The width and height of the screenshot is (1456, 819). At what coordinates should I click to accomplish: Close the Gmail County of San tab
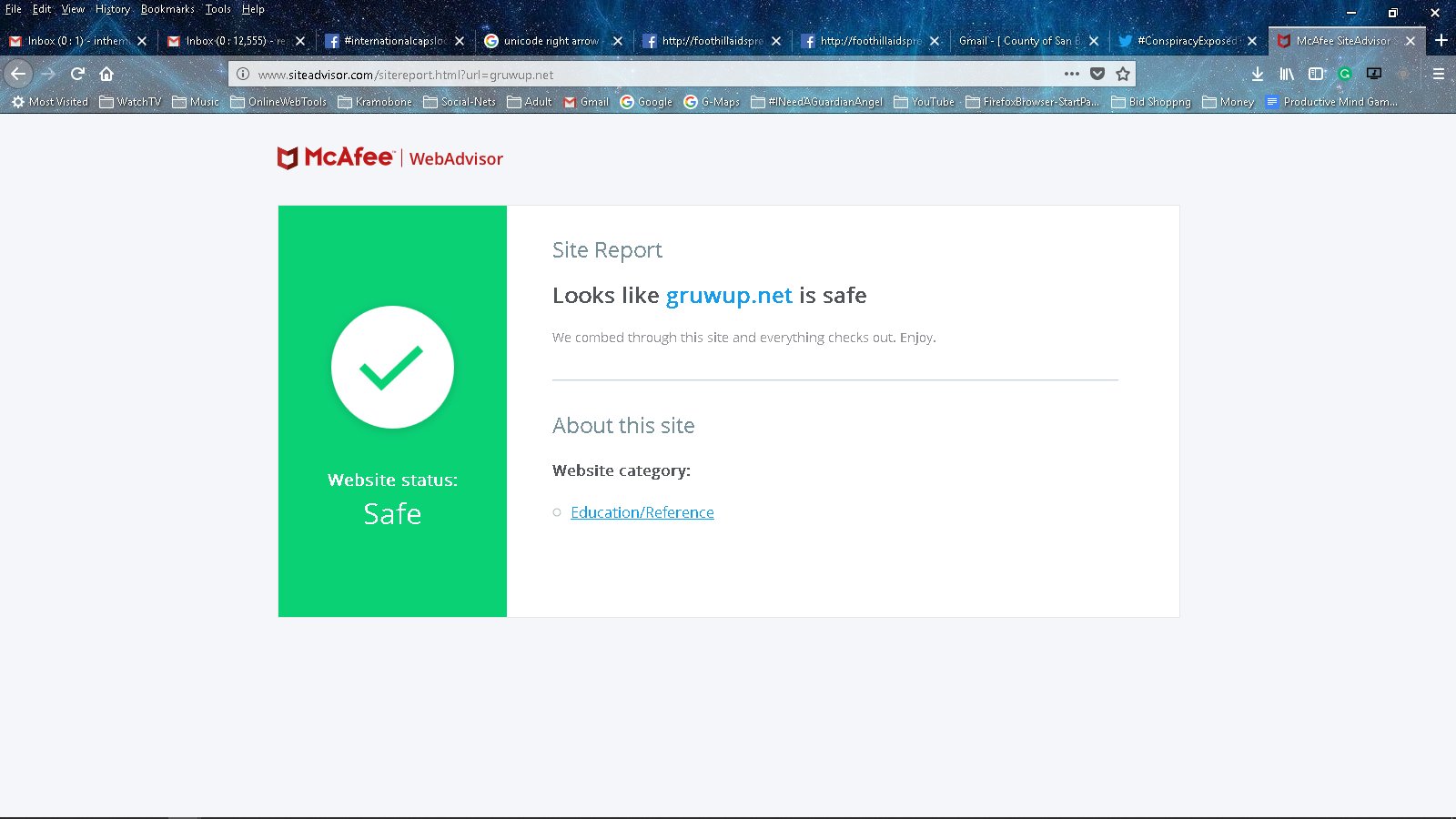[1094, 41]
